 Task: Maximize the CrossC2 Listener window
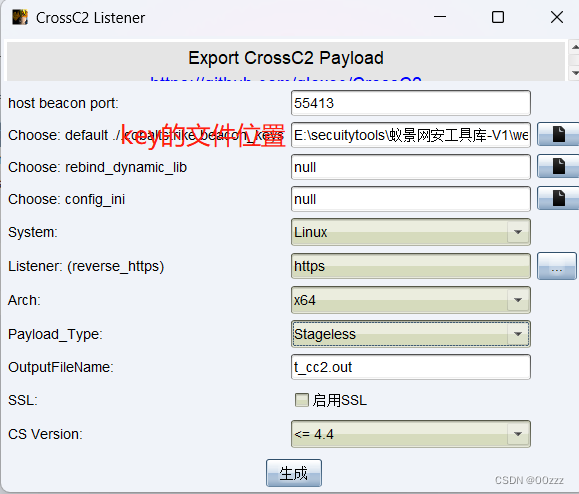pos(498,17)
